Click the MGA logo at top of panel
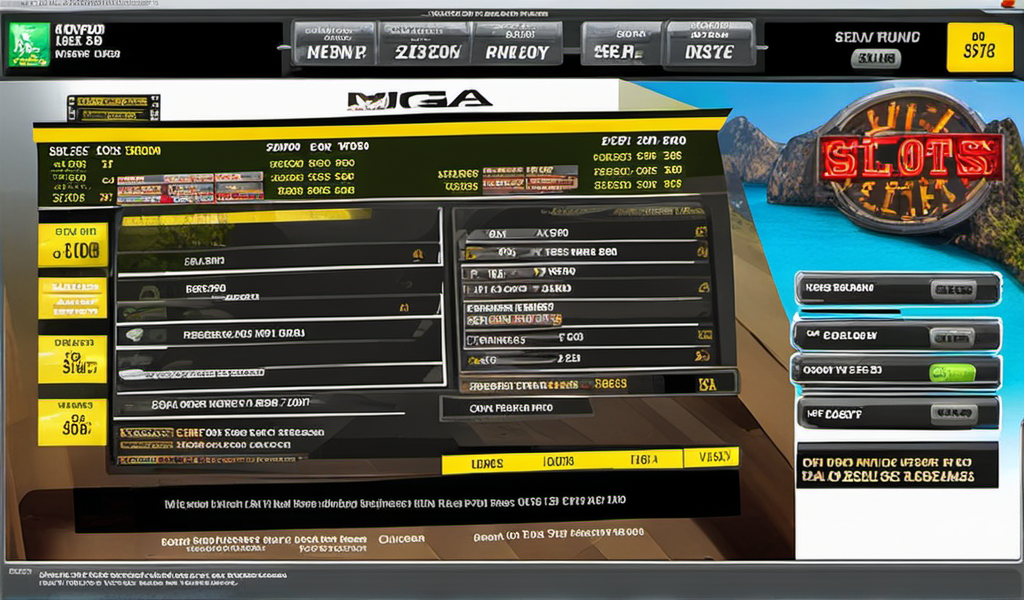 tap(419, 98)
